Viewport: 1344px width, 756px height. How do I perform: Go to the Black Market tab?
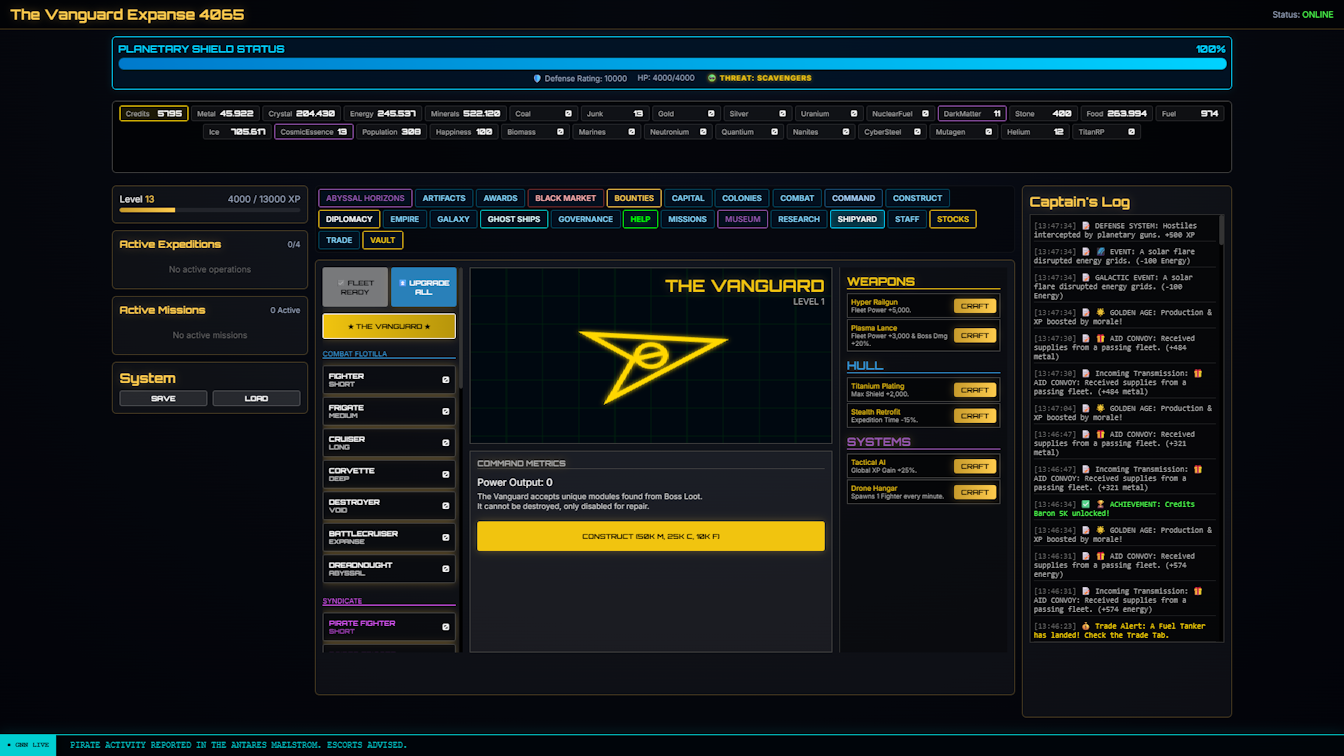(x=565, y=198)
